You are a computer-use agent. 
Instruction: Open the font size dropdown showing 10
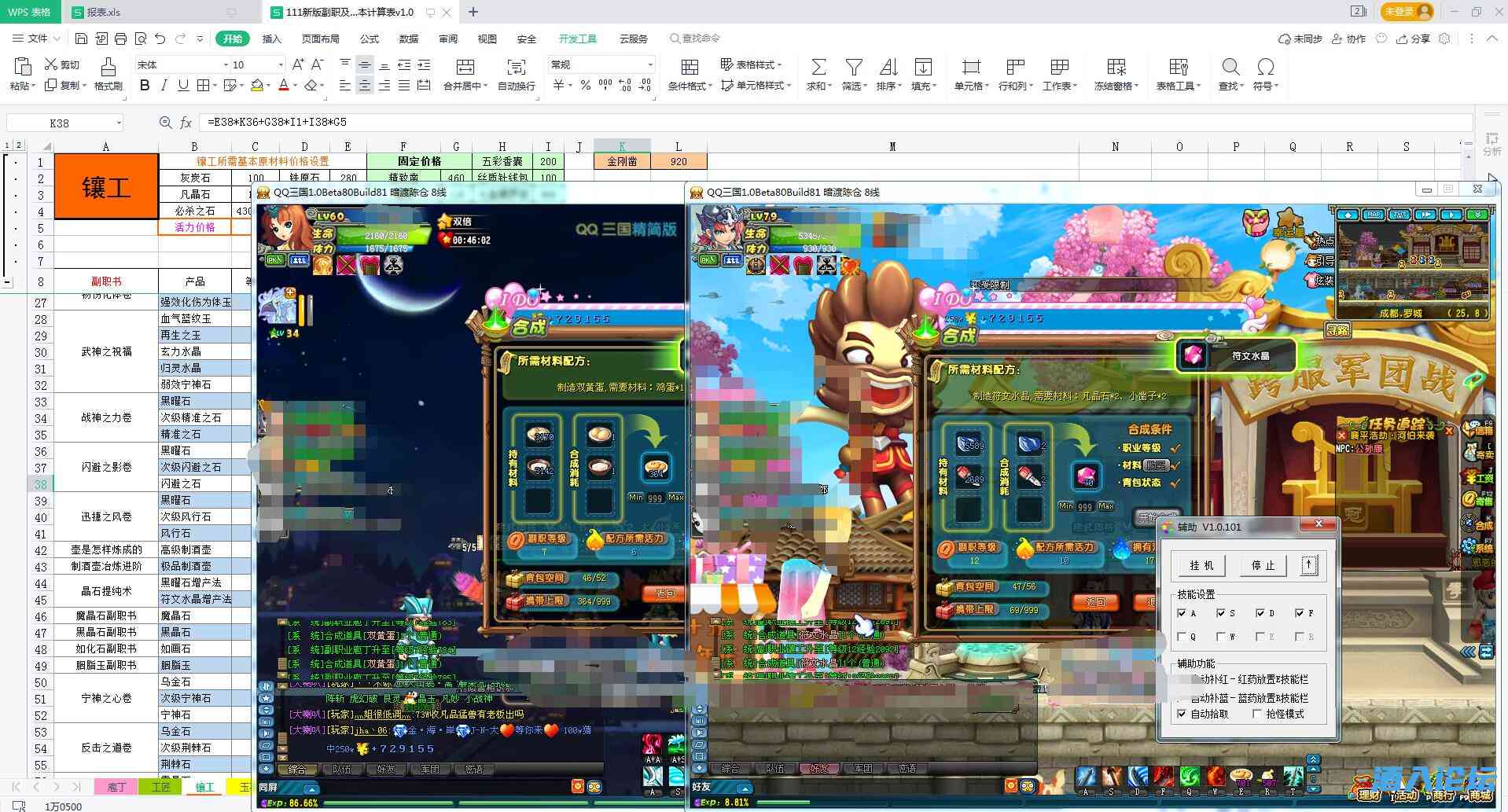(x=281, y=65)
